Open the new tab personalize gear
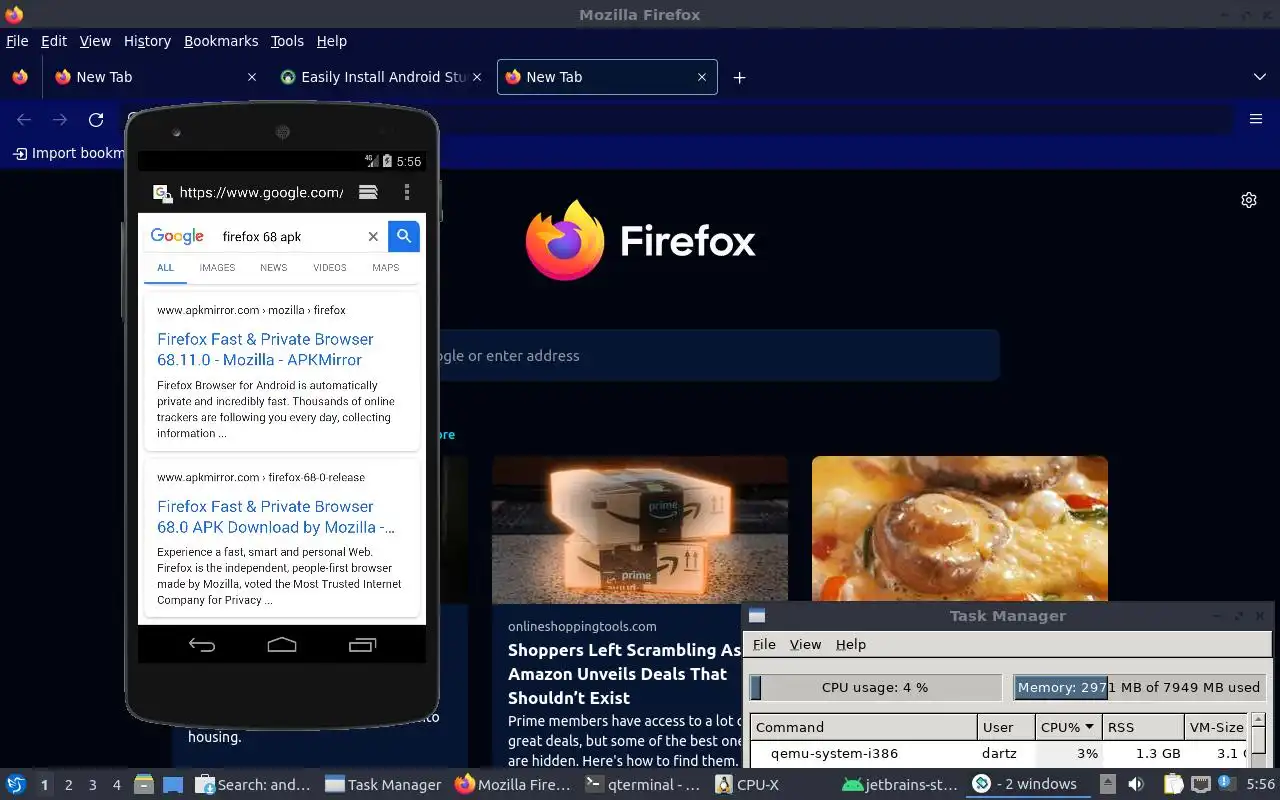1280x800 pixels. [1248, 200]
